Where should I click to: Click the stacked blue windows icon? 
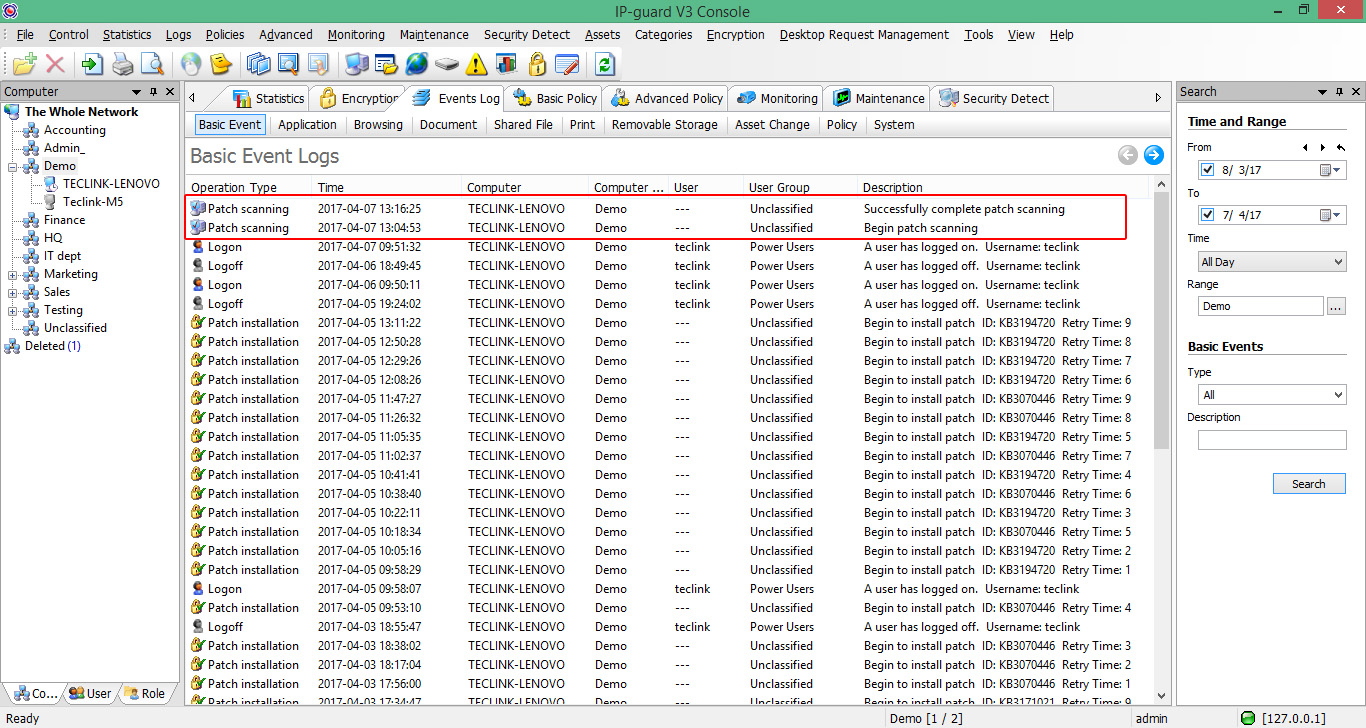pos(258,65)
